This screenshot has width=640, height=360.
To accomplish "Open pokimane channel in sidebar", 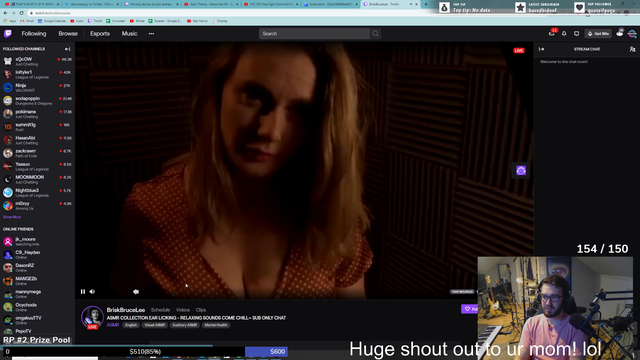I will click(x=37, y=113).
